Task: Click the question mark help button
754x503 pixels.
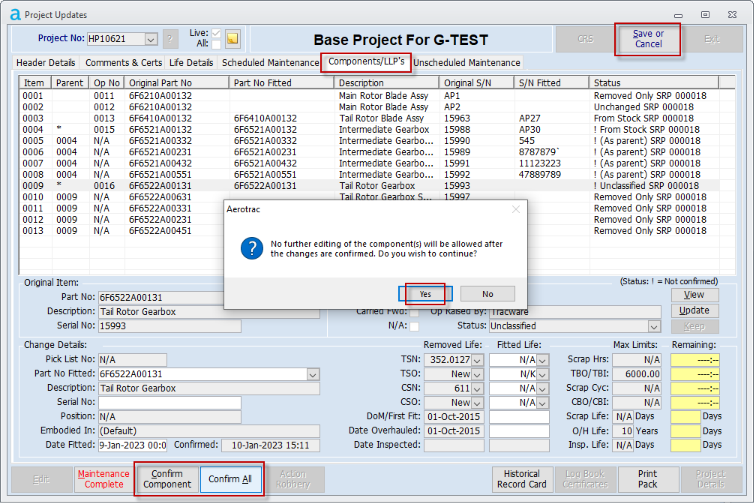Action: pos(170,39)
